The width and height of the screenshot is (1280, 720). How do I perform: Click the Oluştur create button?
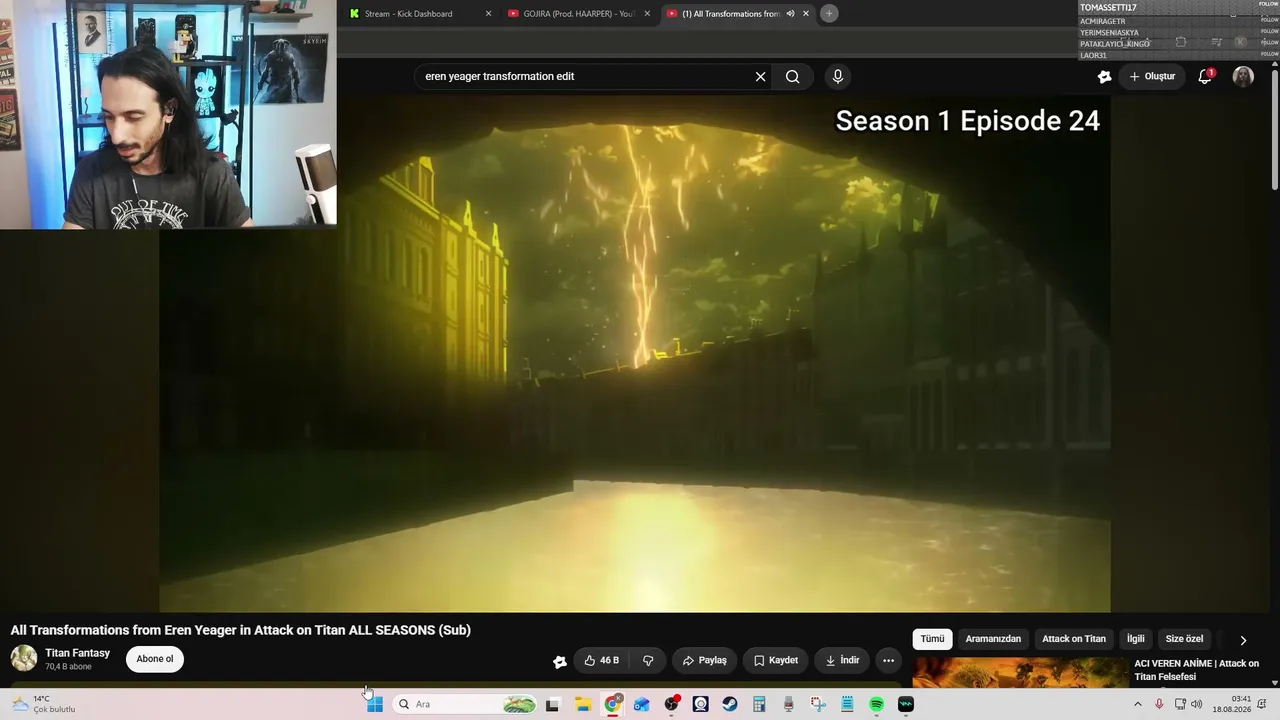point(1152,76)
